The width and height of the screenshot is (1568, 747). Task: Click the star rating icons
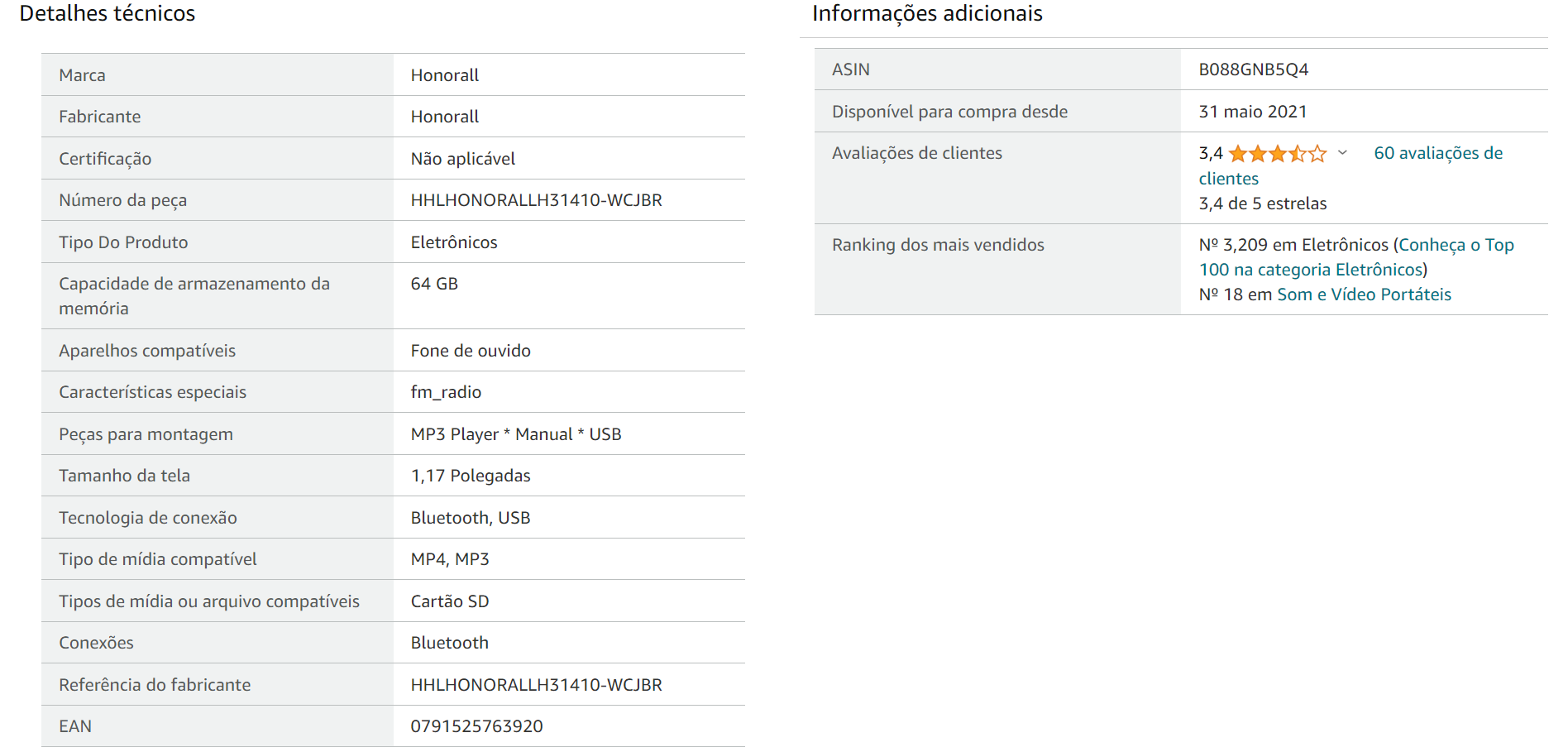point(1277,154)
